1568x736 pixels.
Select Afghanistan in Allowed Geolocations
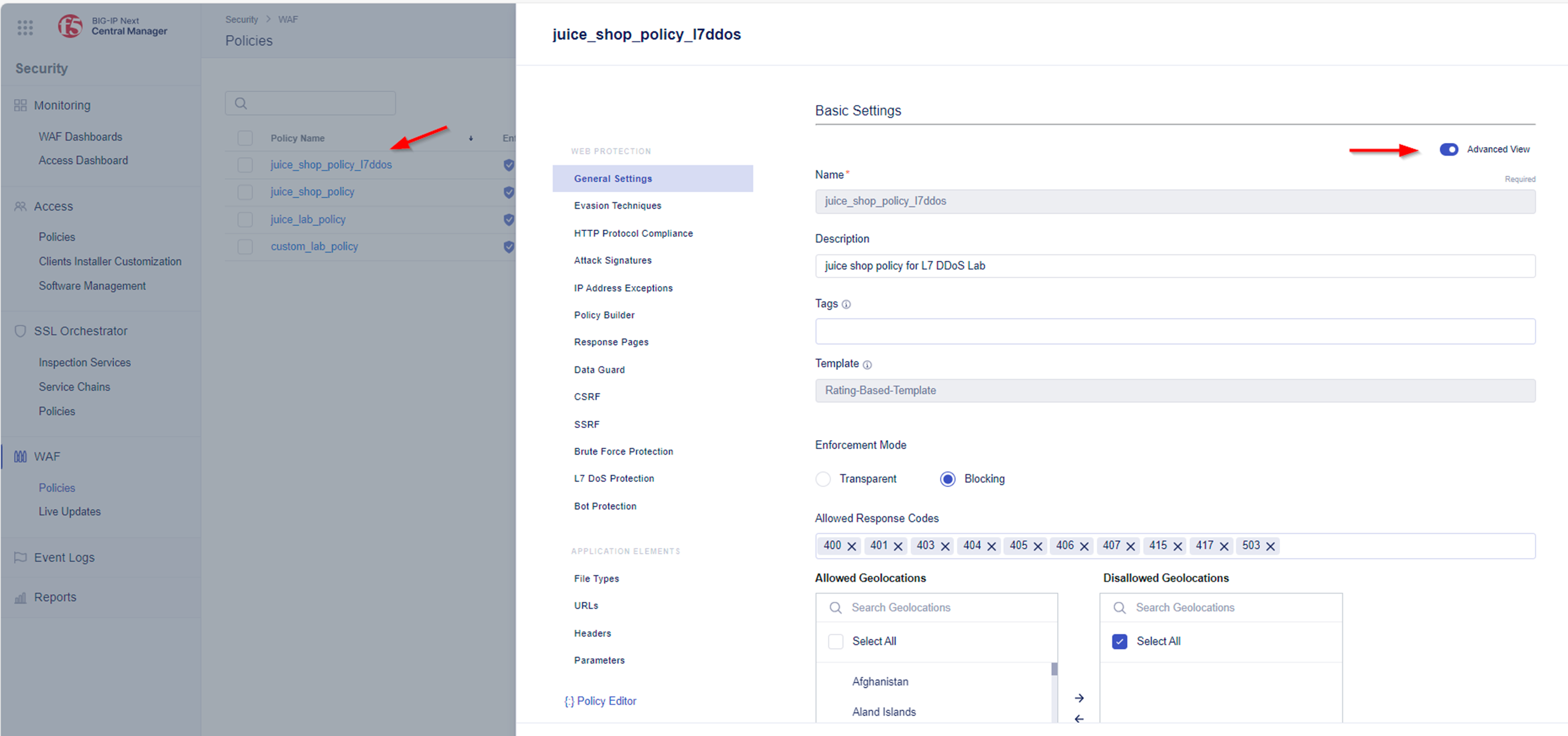pyautogui.click(x=880, y=682)
